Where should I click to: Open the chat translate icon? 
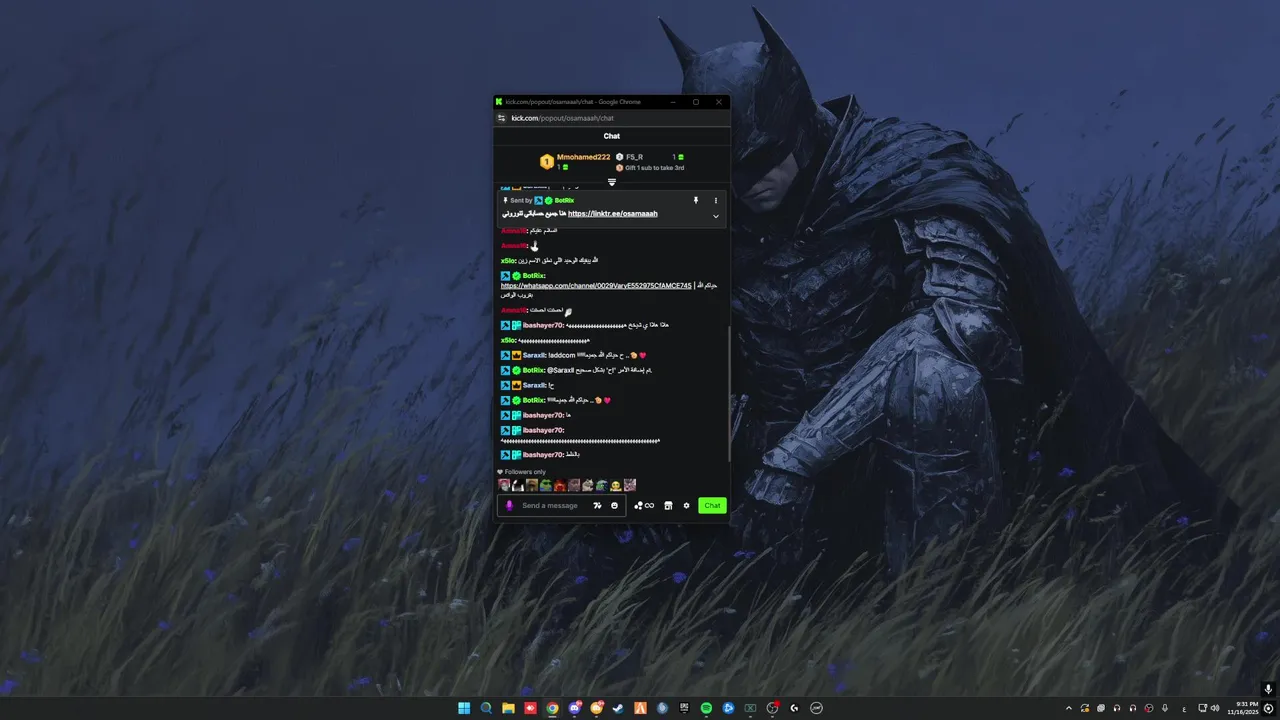point(597,506)
